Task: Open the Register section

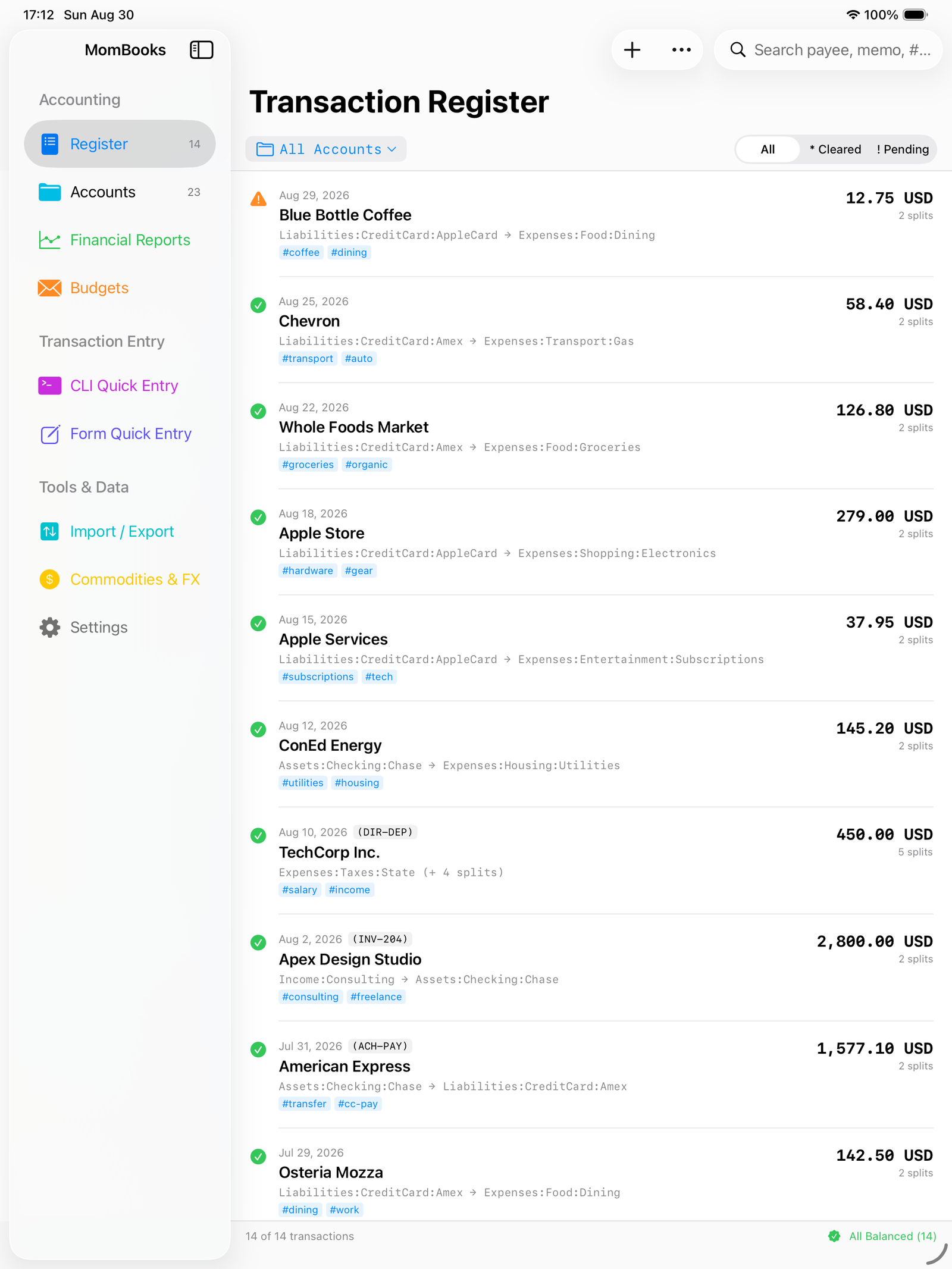Action: [x=120, y=144]
